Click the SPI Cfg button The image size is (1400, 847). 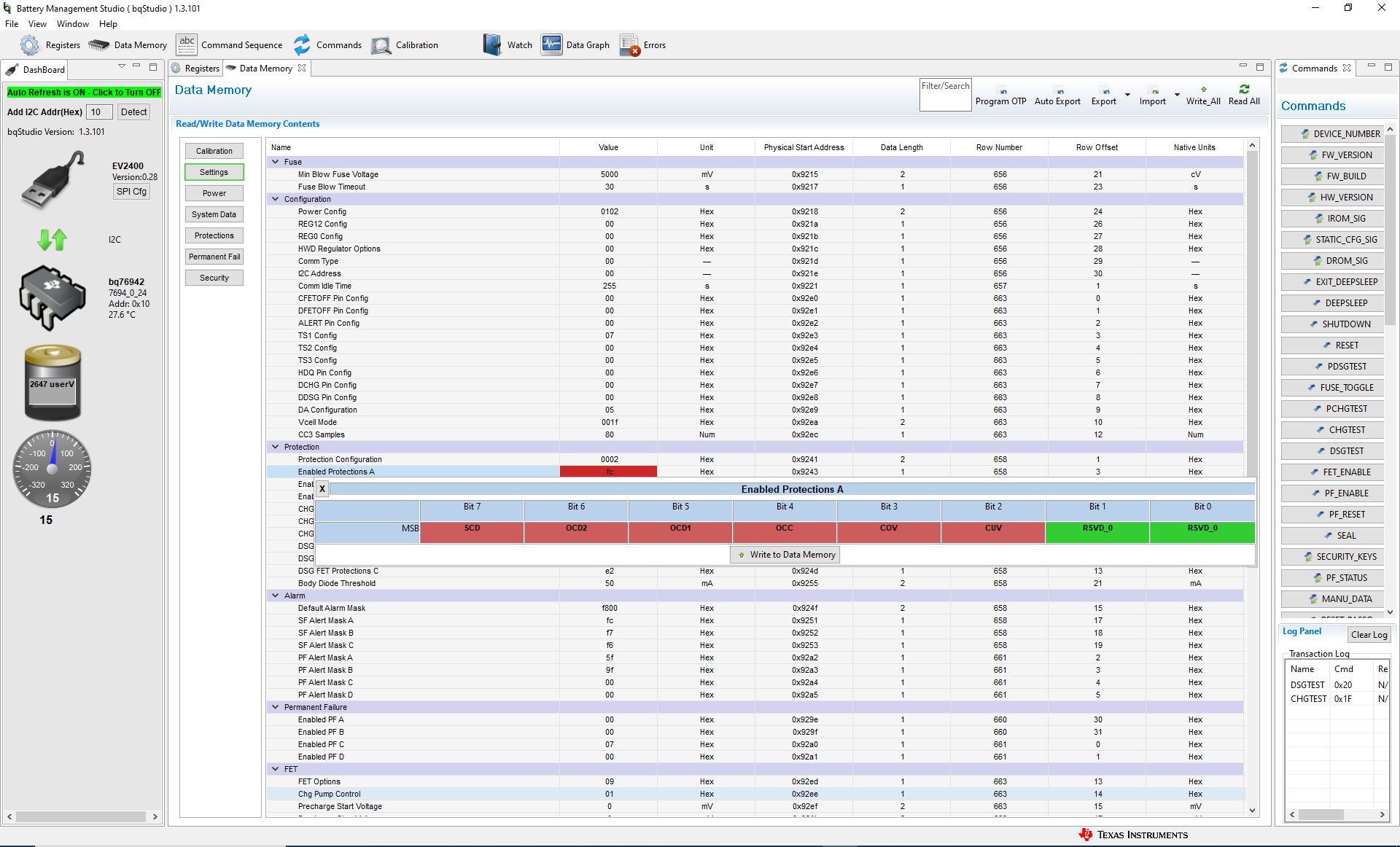[131, 192]
